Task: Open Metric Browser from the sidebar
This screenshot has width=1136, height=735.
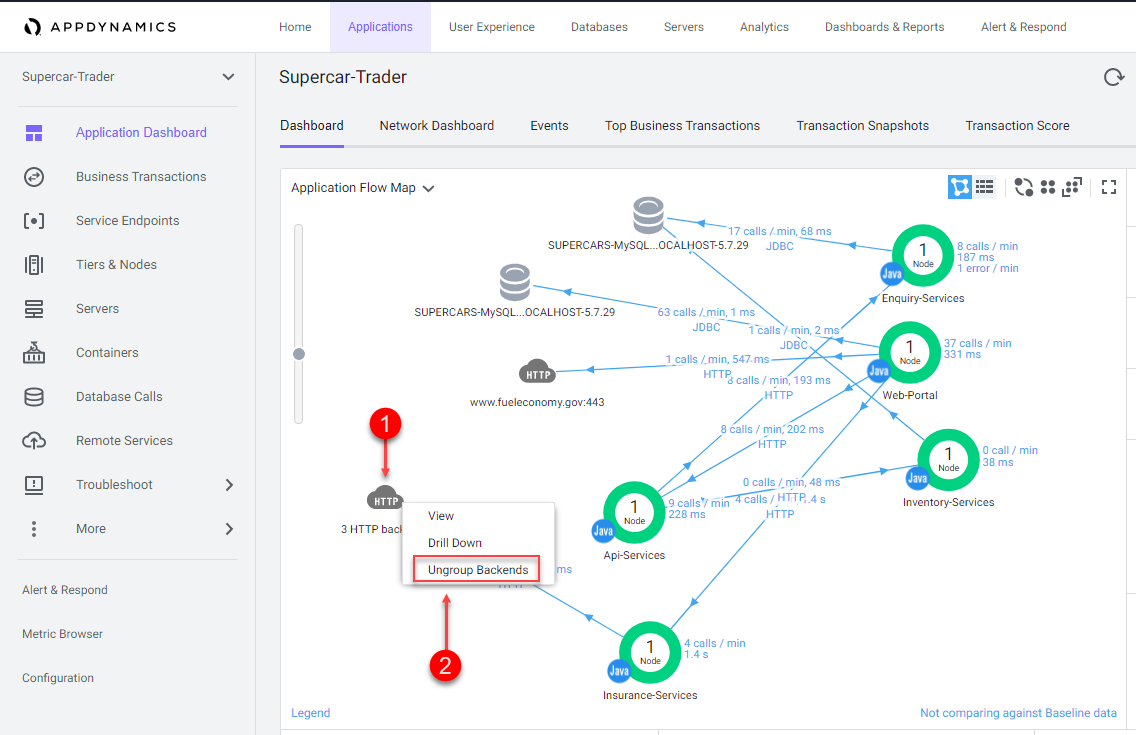Action: click(x=62, y=634)
